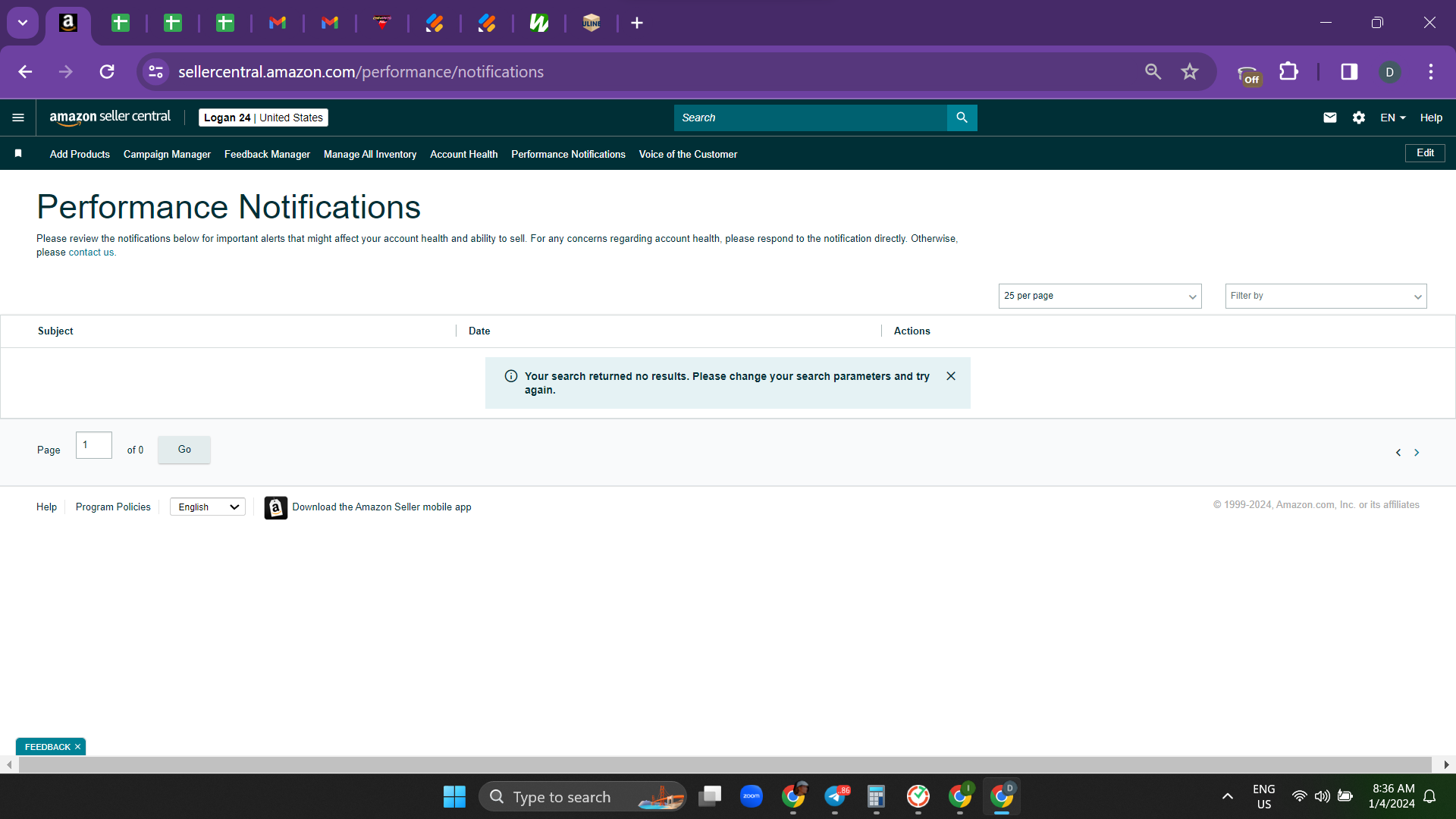The image size is (1456, 819).
Task: Reload the page
Action: coord(107,71)
